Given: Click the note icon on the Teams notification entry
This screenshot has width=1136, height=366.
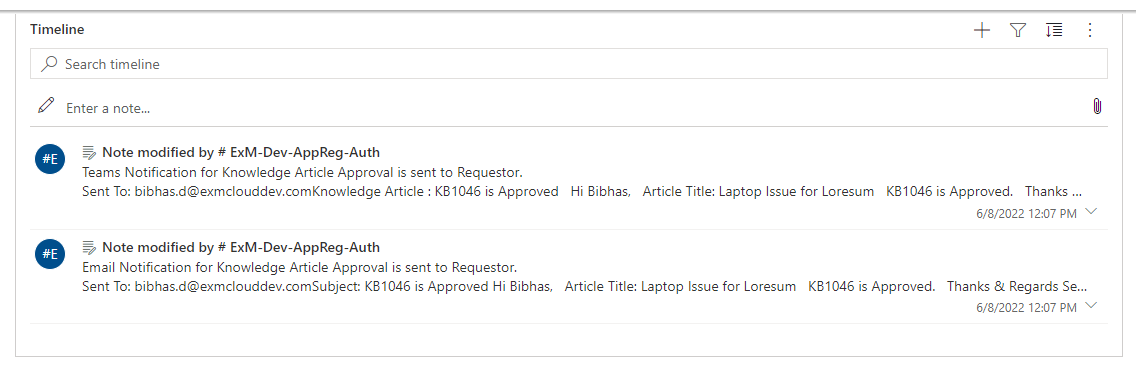Looking at the screenshot, I should click(90, 152).
